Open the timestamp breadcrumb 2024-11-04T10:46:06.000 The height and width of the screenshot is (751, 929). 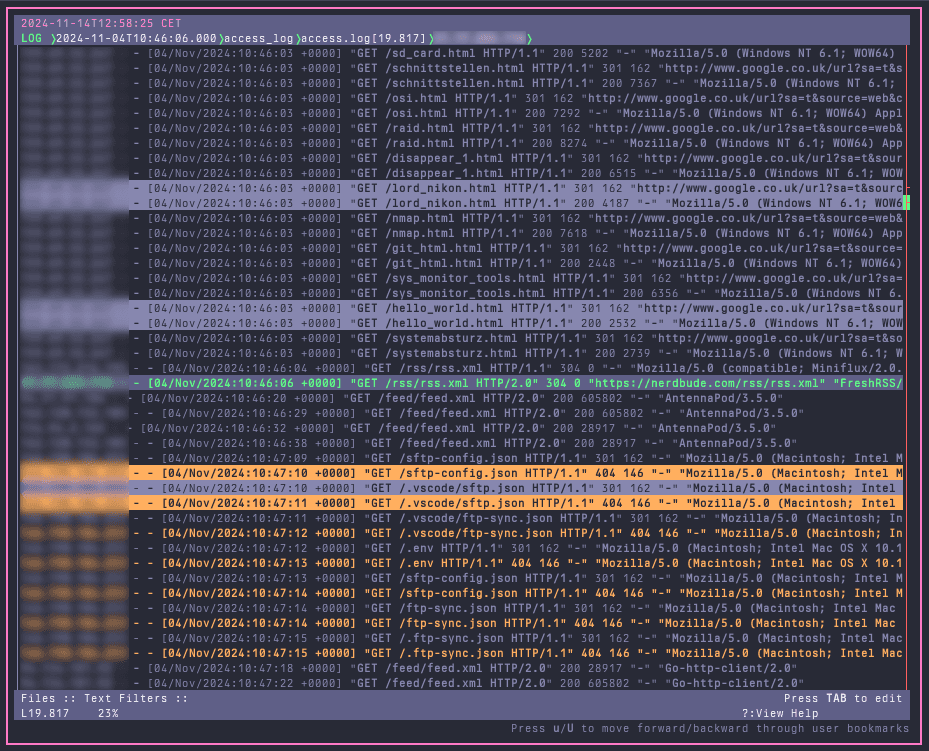pos(134,38)
